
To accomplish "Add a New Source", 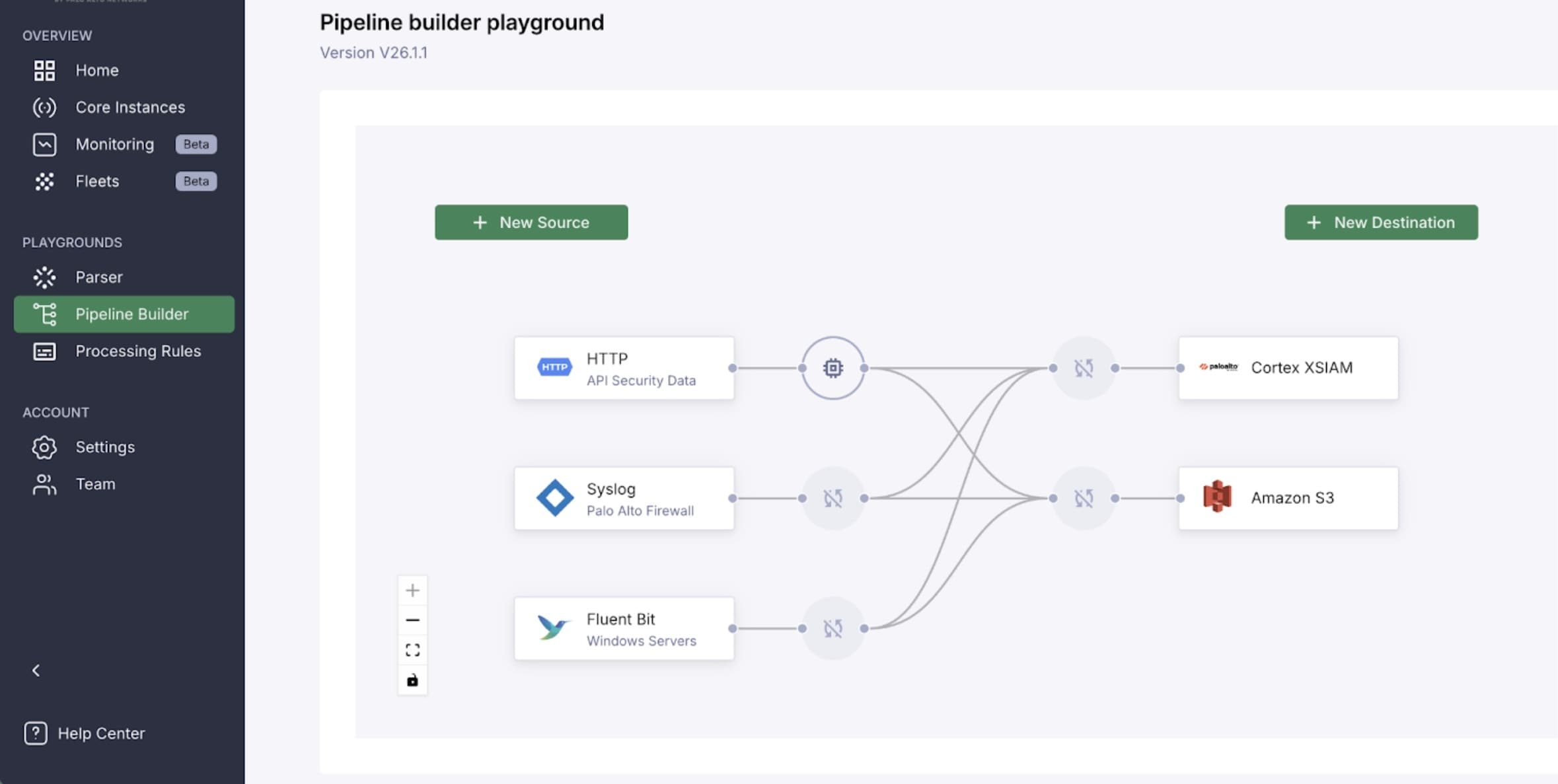I will tap(531, 223).
